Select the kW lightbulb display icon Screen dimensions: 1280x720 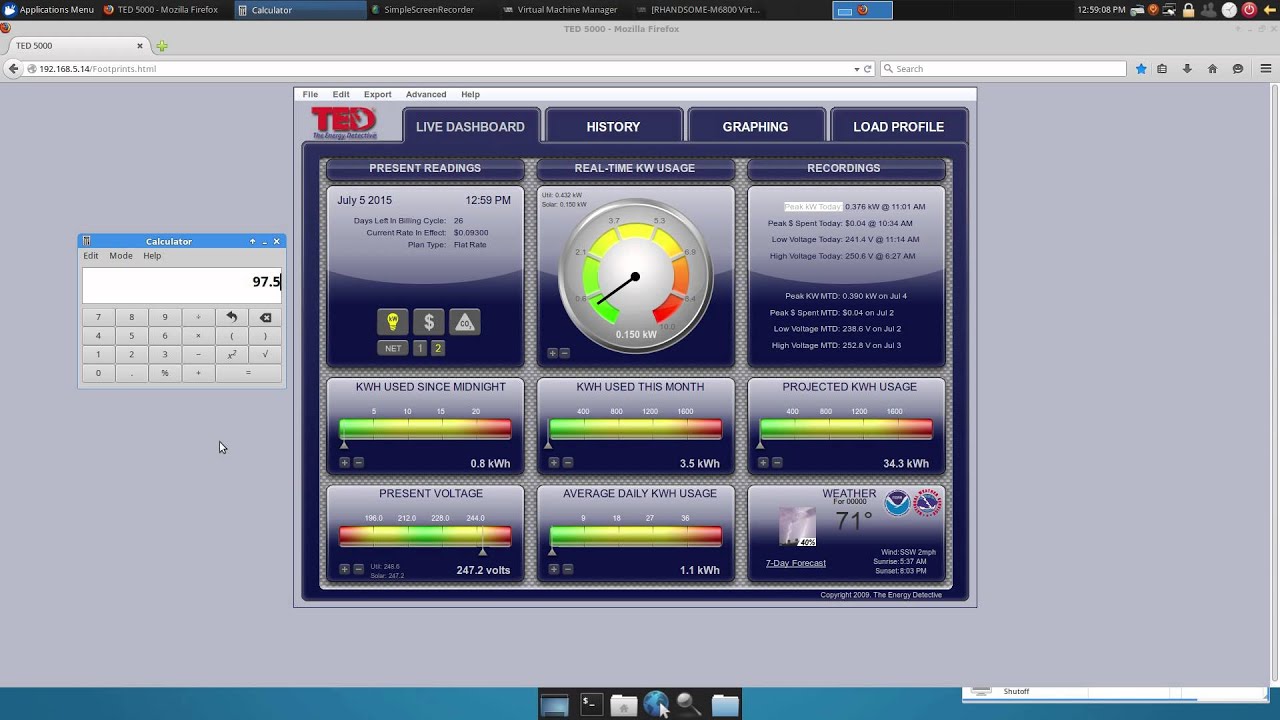393,321
